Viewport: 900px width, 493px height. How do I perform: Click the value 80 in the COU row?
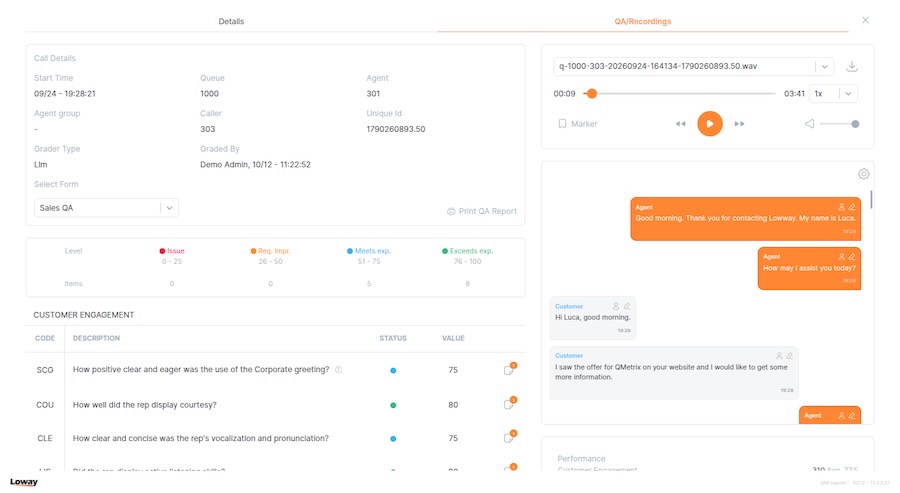tap(453, 405)
